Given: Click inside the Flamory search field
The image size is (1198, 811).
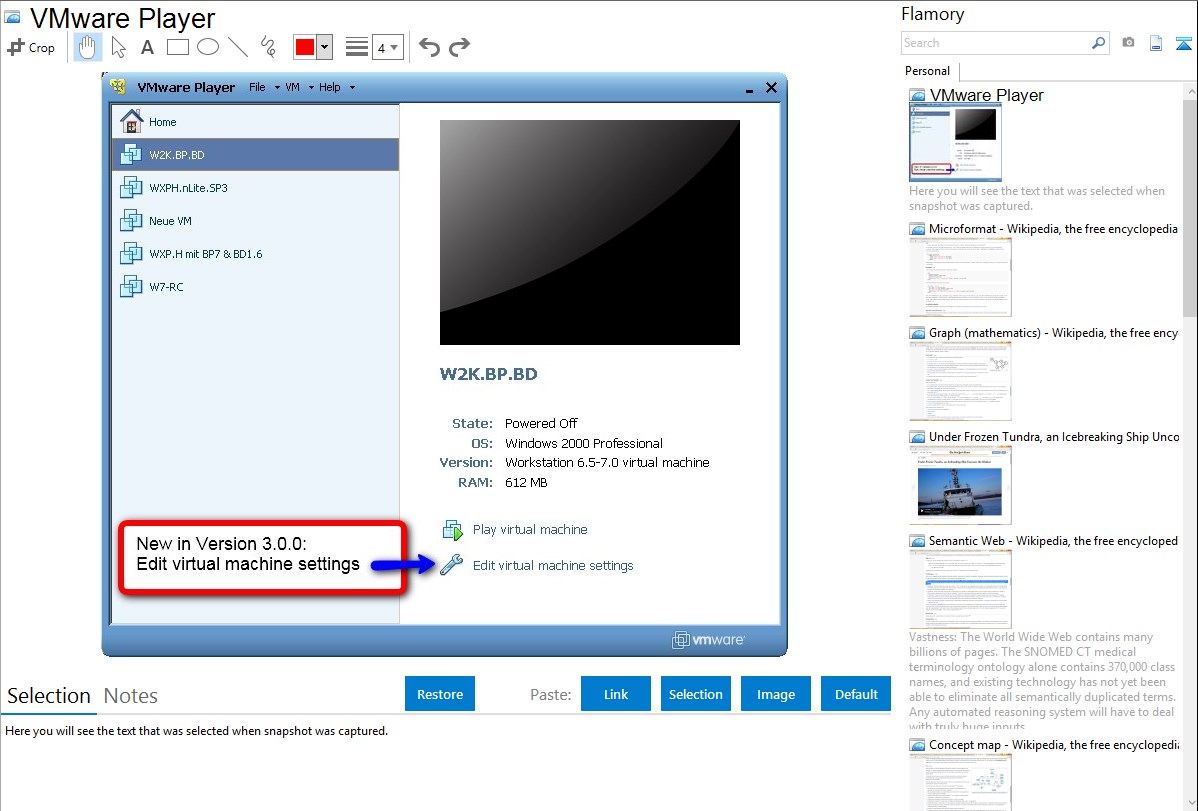Looking at the screenshot, I should pyautogui.click(x=995, y=43).
